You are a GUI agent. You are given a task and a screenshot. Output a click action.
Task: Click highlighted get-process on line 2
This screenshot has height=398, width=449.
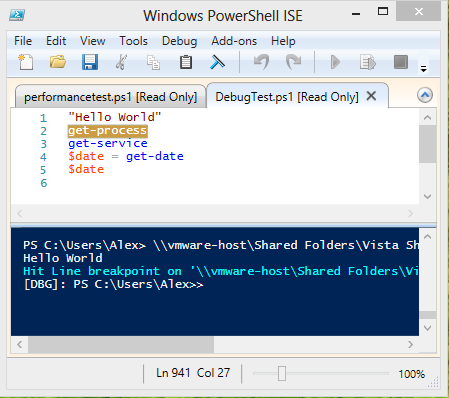107,131
